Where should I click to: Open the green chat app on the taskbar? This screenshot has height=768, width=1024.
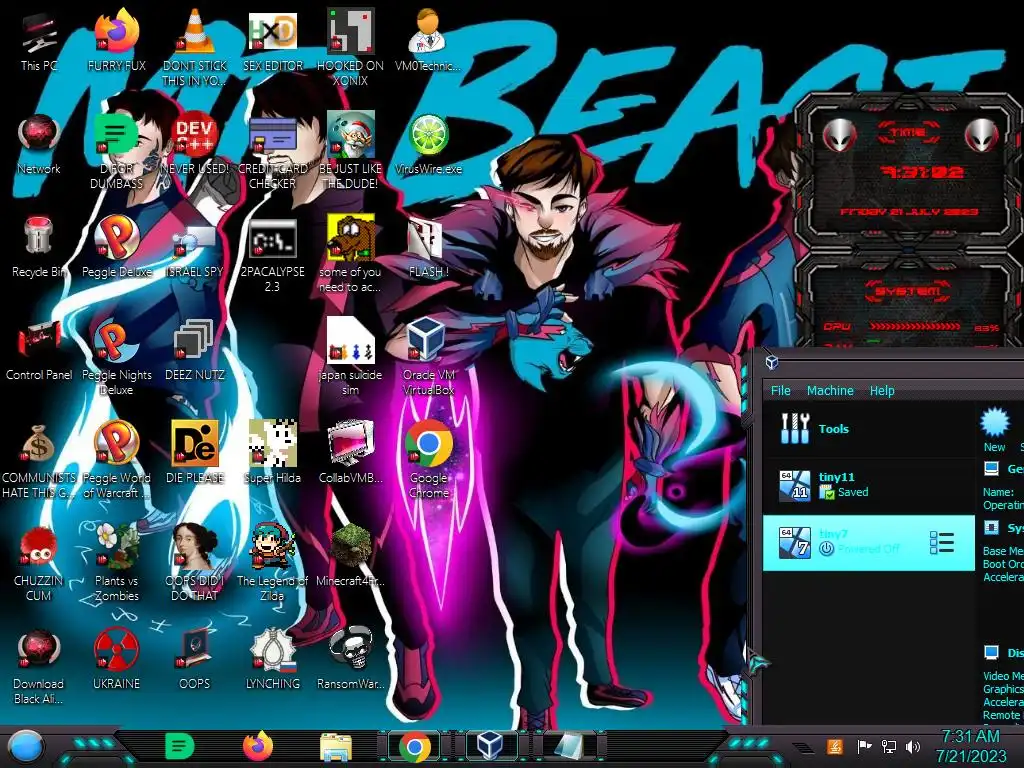click(180, 746)
